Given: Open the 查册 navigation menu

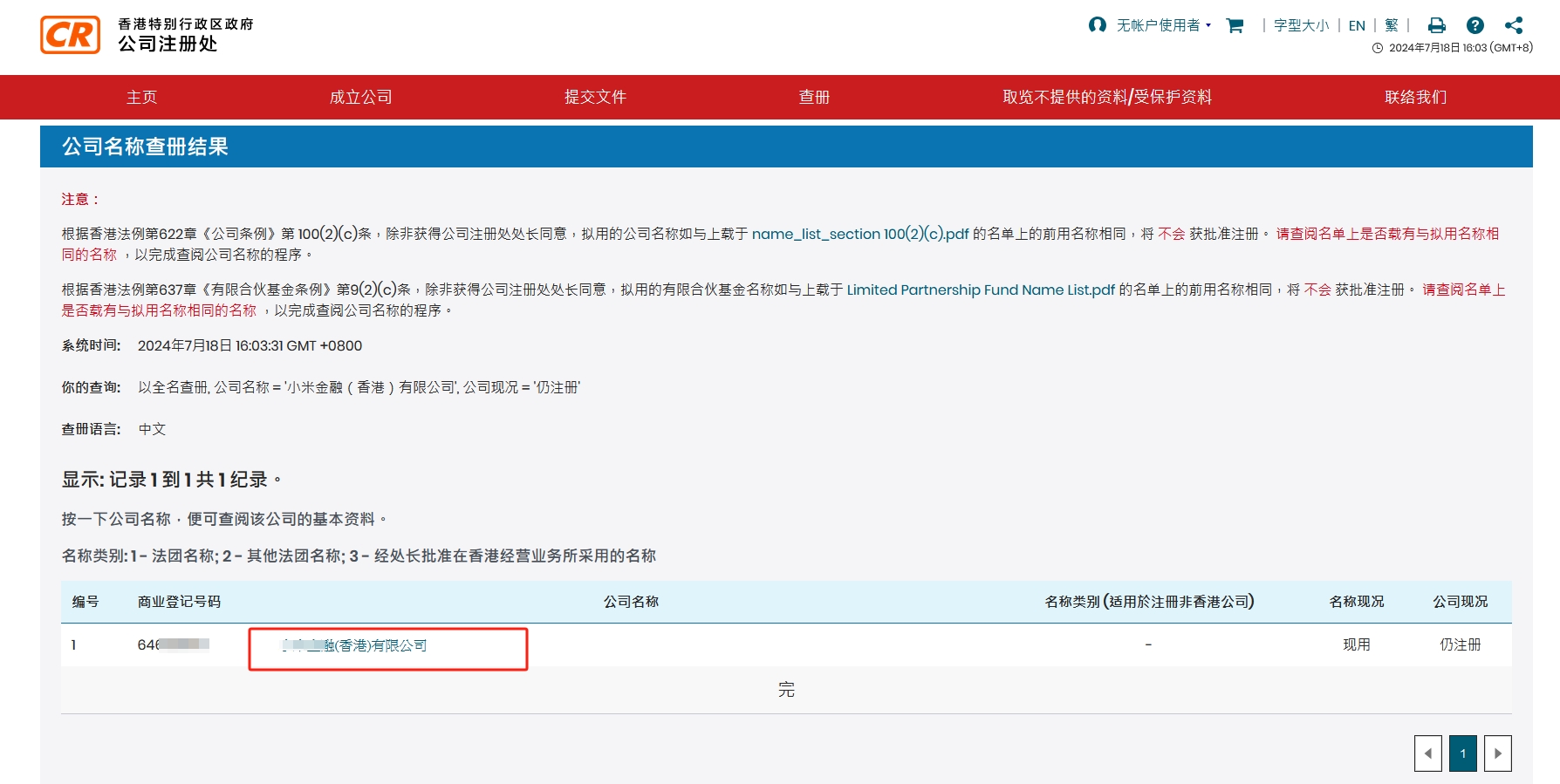Looking at the screenshot, I should tap(814, 97).
